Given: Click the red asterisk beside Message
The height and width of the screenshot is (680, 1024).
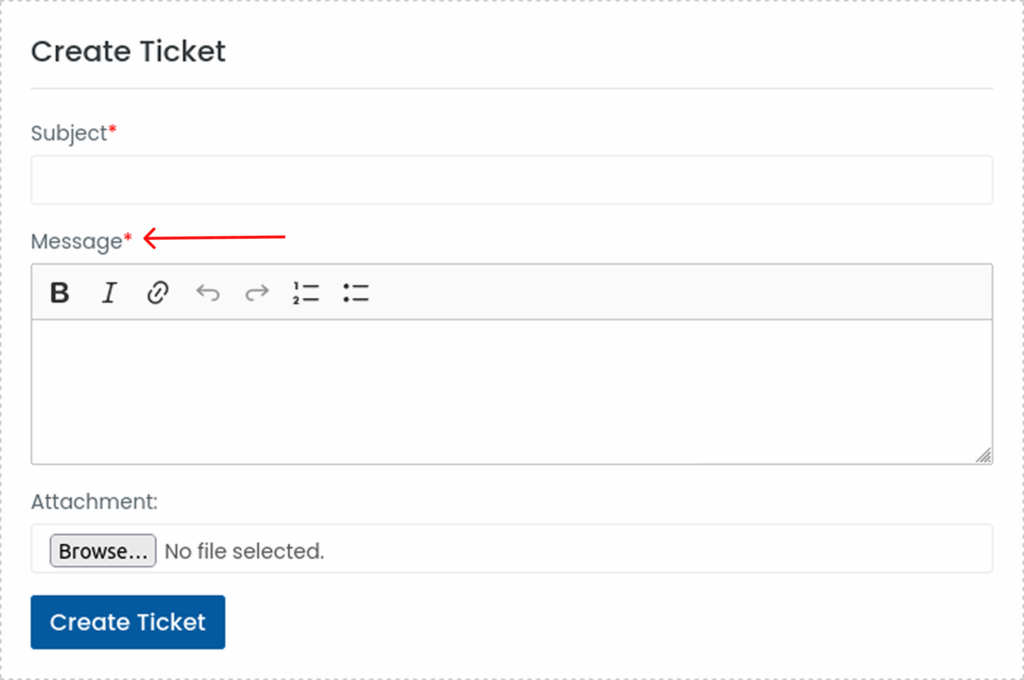Looking at the screenshot, I should pyautogui.click(x=128, y=240).
